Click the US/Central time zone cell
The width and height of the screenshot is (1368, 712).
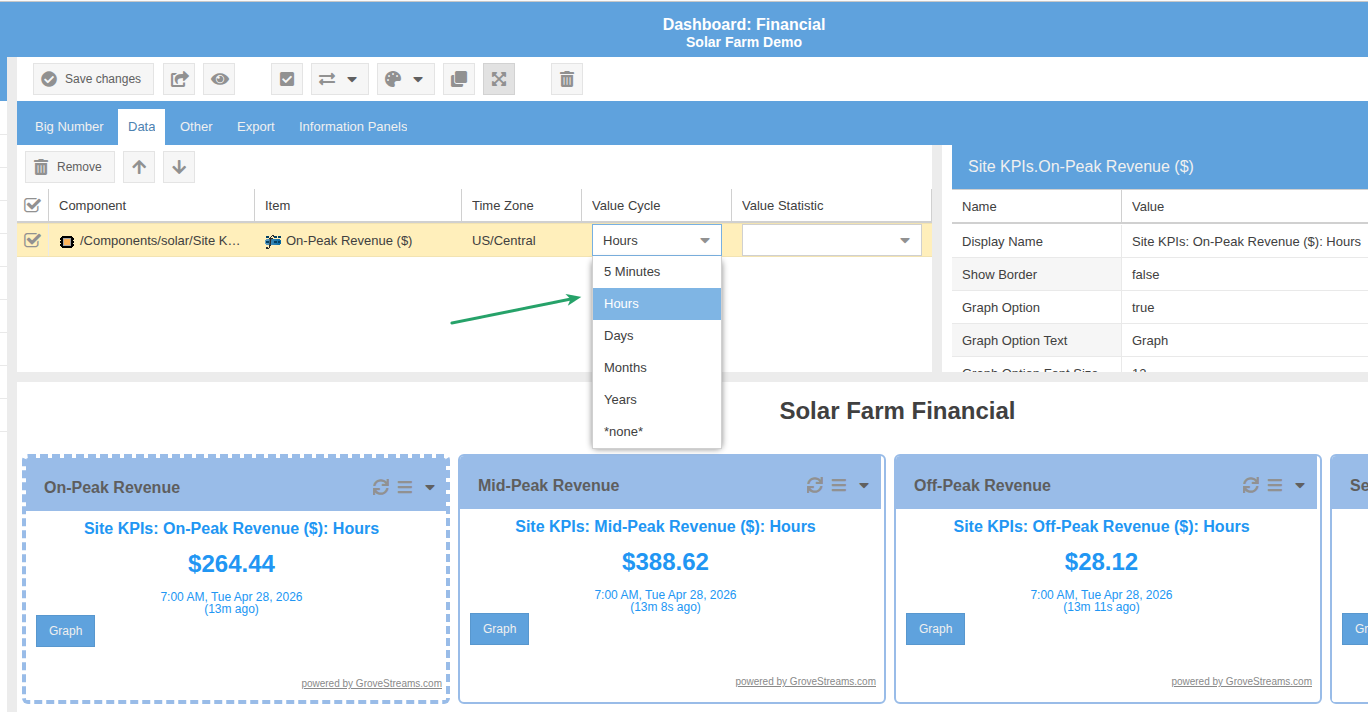pyautogui.click(x=521, y=241)
